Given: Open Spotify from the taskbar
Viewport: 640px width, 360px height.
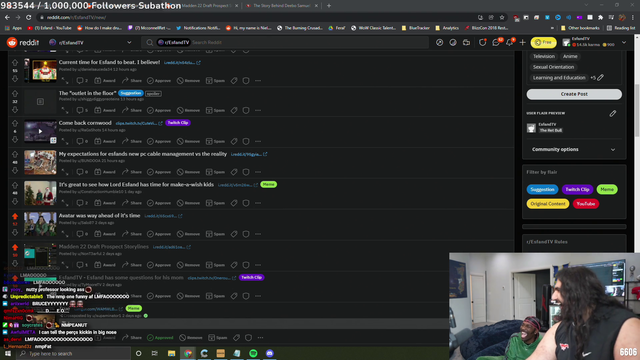Looking at the screenshot, I should [253, 353].
